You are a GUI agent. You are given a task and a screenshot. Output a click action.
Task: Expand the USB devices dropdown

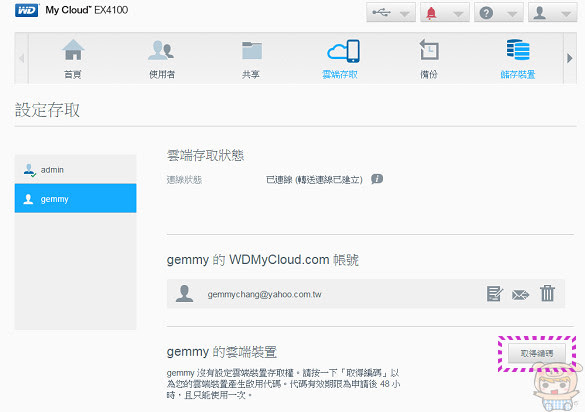[391, 13]
